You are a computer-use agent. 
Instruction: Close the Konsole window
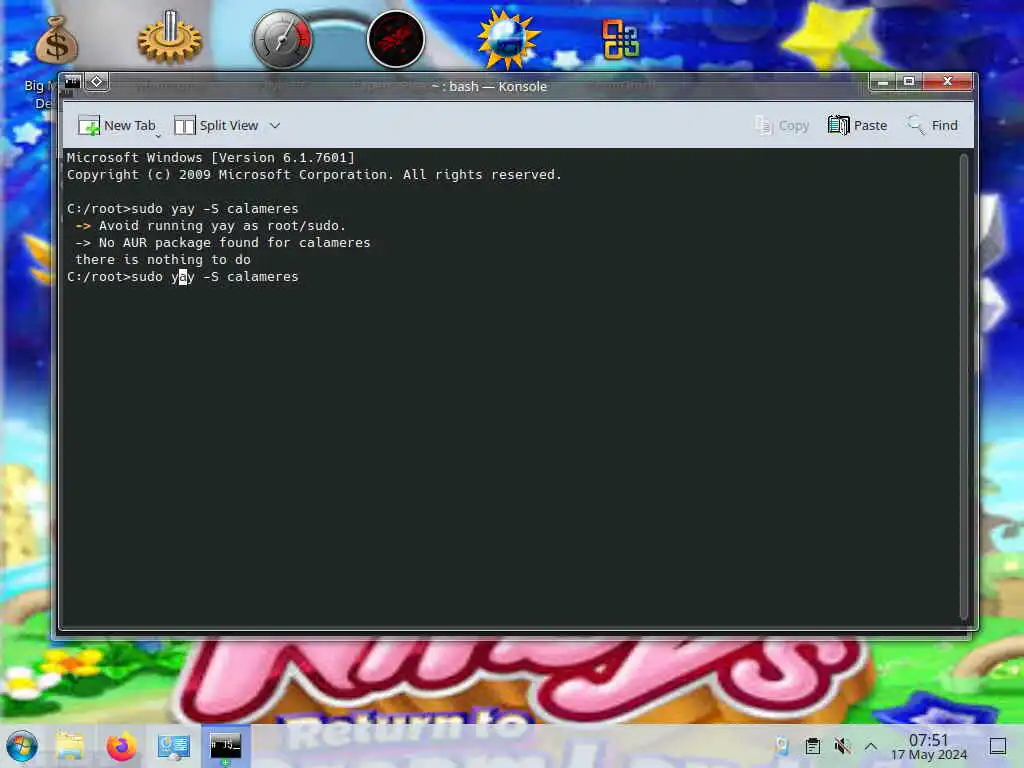pyautogui.click(x=948, y=82)
